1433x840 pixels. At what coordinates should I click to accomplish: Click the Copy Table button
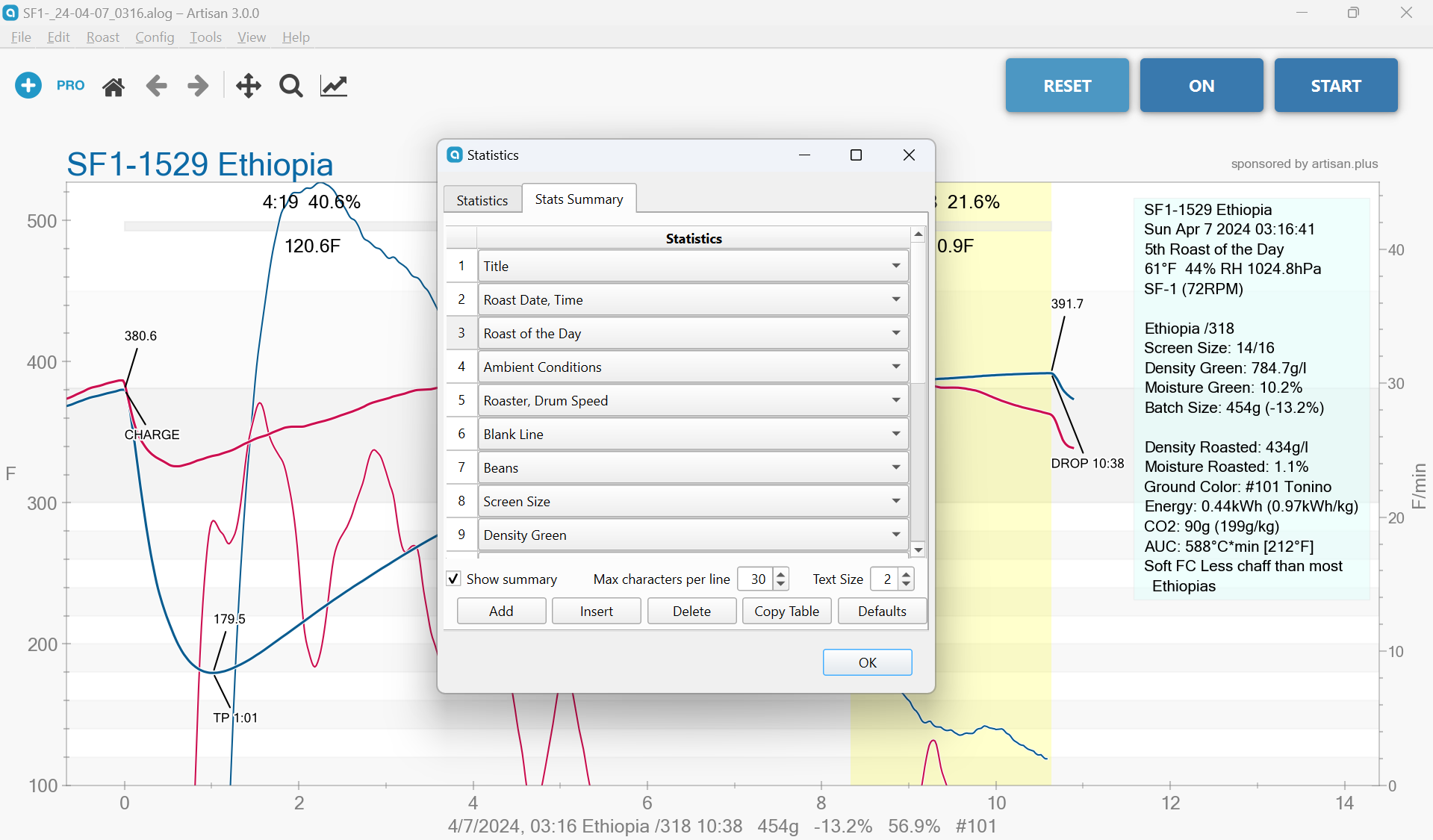787,611
